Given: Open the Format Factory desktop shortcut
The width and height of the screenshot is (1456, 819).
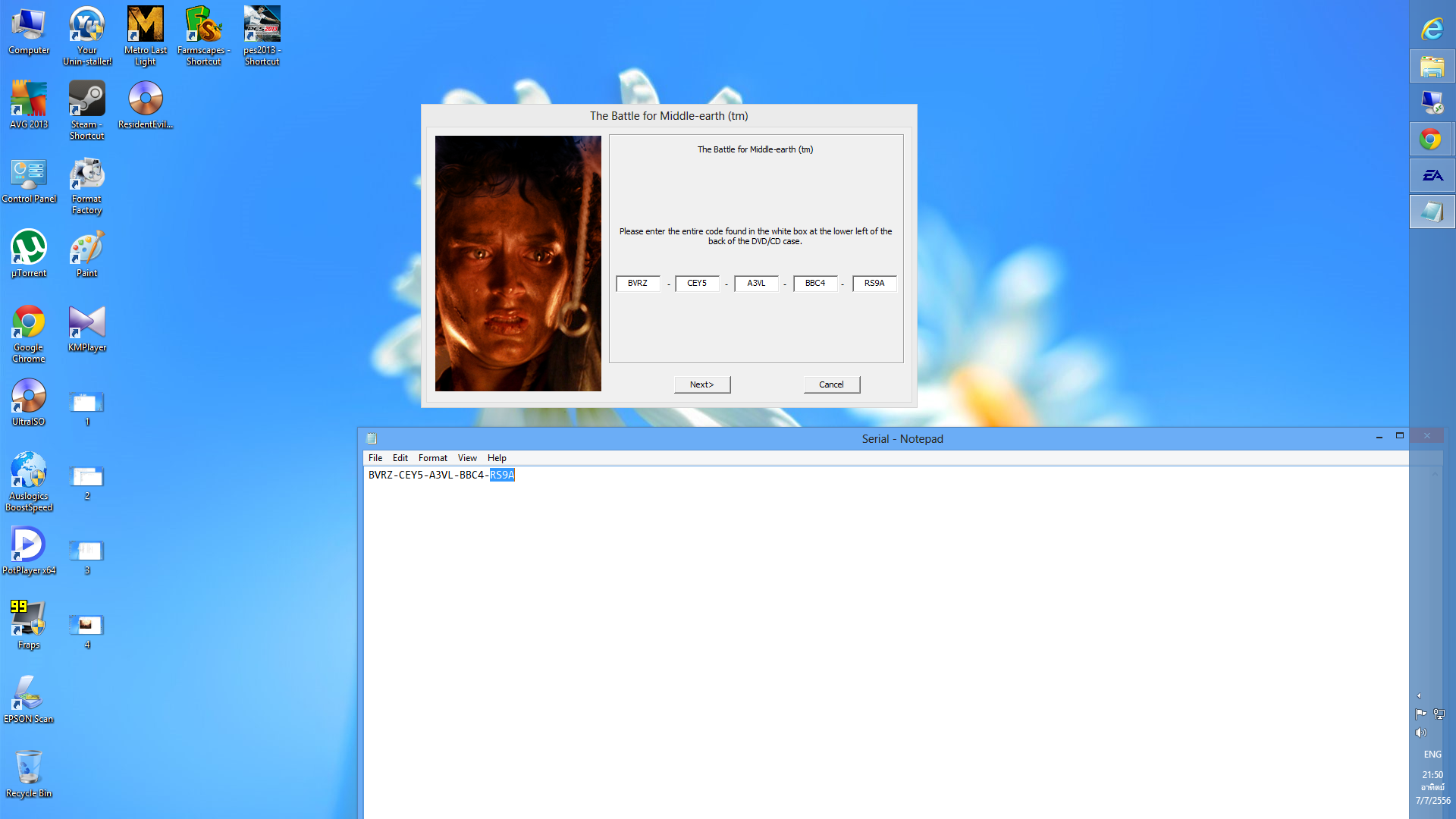Looking at the screenshot, I should click(x=86, y=176).
